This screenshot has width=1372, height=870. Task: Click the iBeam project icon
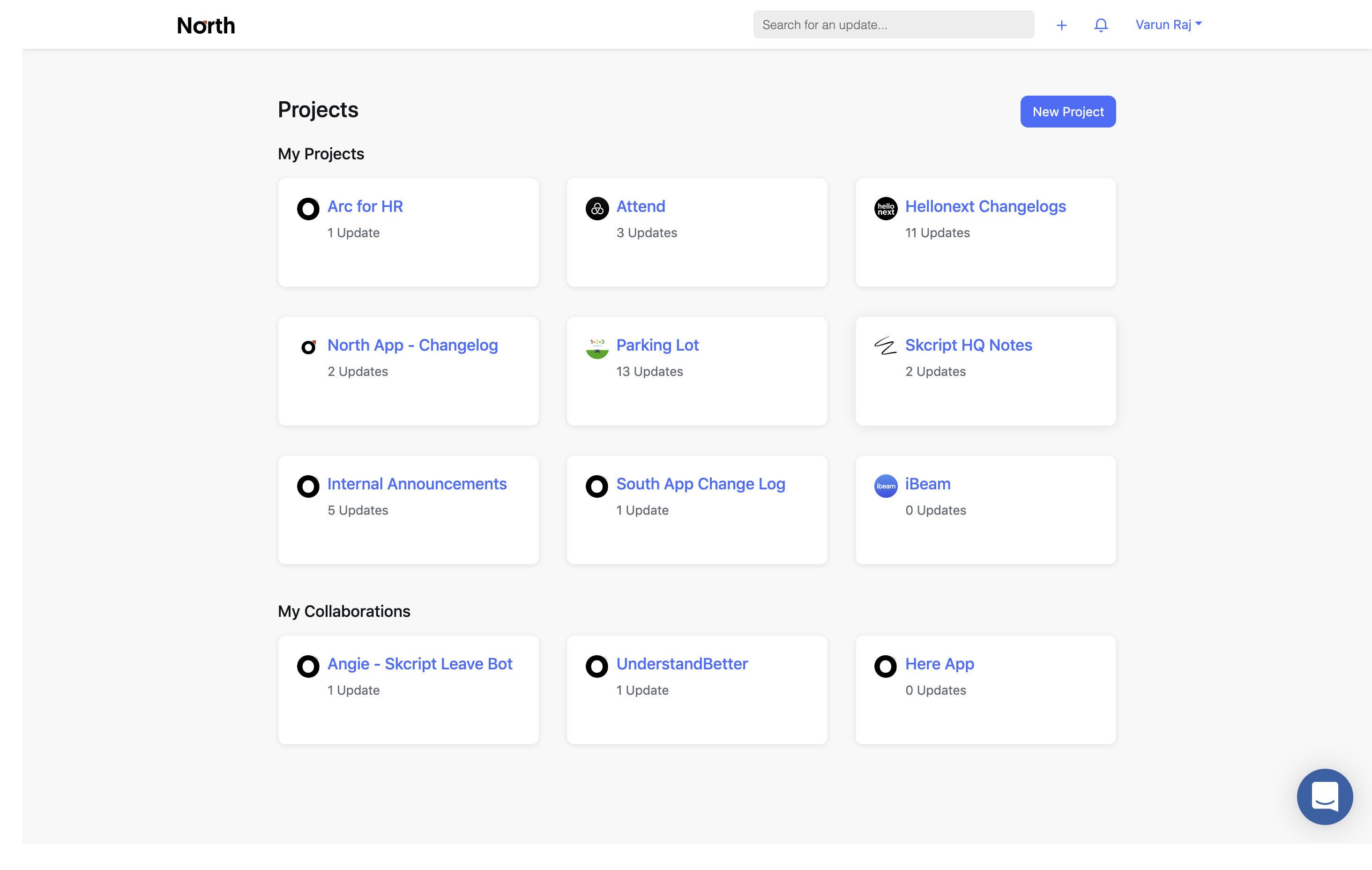pyautogui.click(x=886, y=486)
